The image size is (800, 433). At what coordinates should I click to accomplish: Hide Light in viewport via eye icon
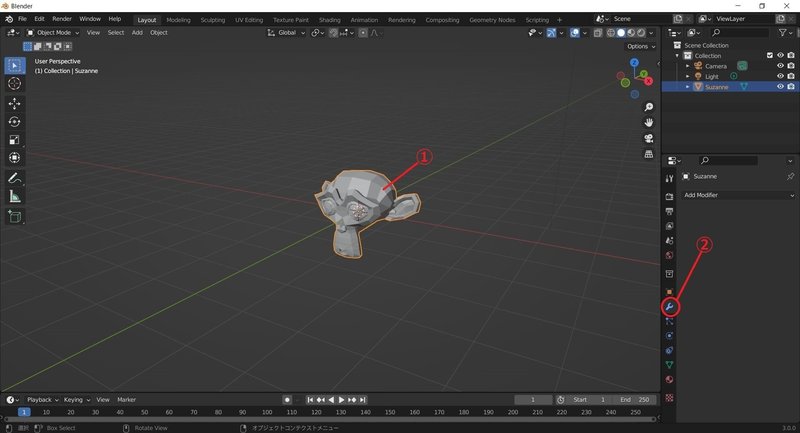point(780,76)
